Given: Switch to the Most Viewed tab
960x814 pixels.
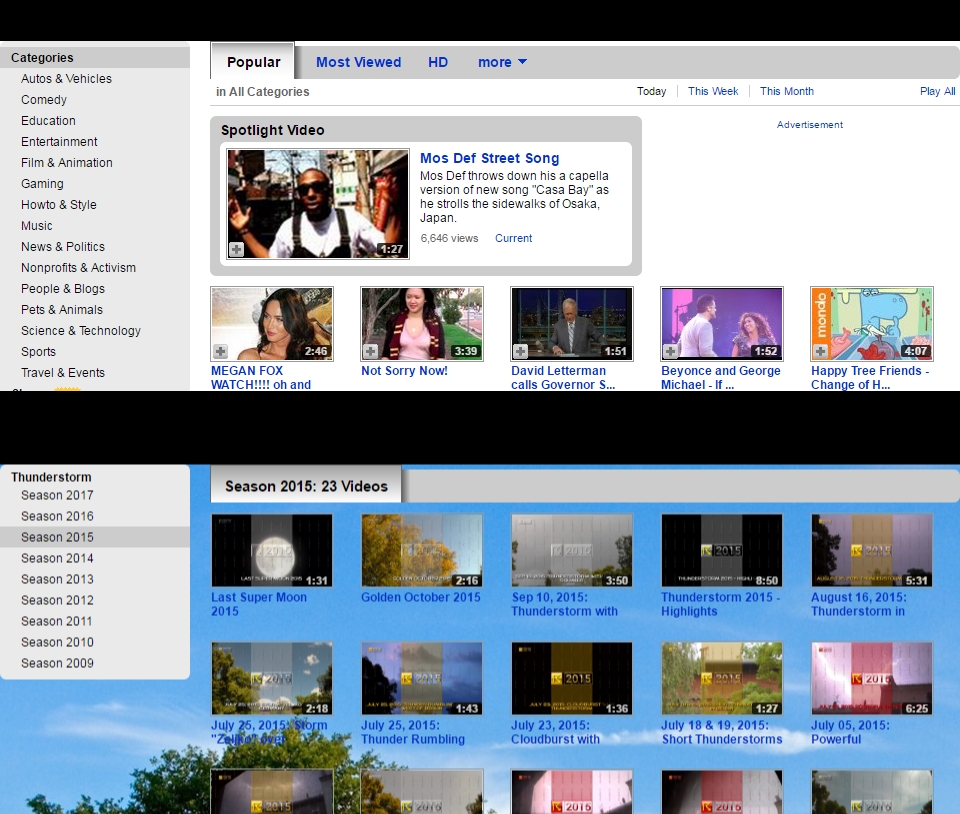Looking at the screenshot, I should coord(358,62).
